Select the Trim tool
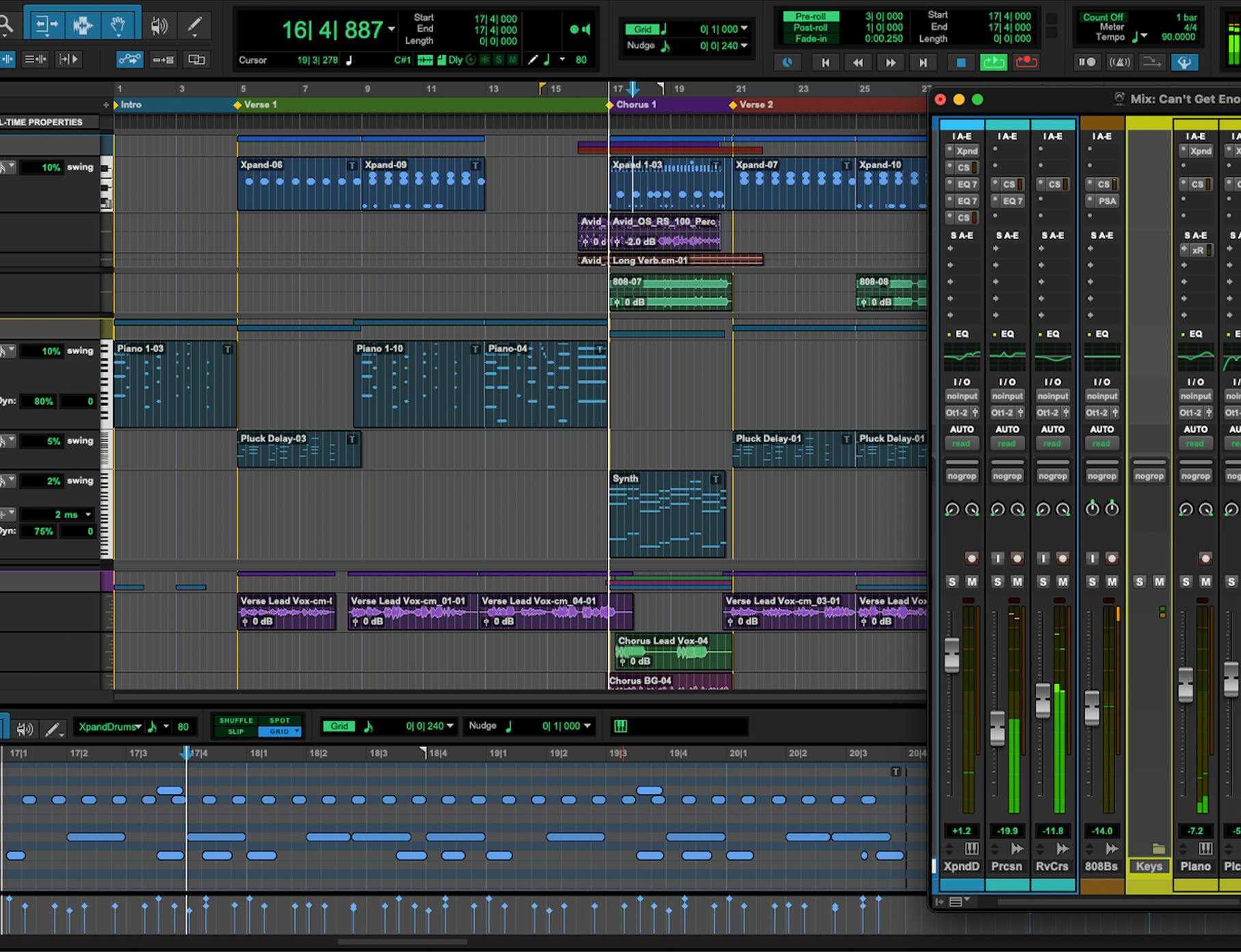Image resolution: width=1241 pixels, height=952 pixels. pyautogui.click(x=47, y=26)
